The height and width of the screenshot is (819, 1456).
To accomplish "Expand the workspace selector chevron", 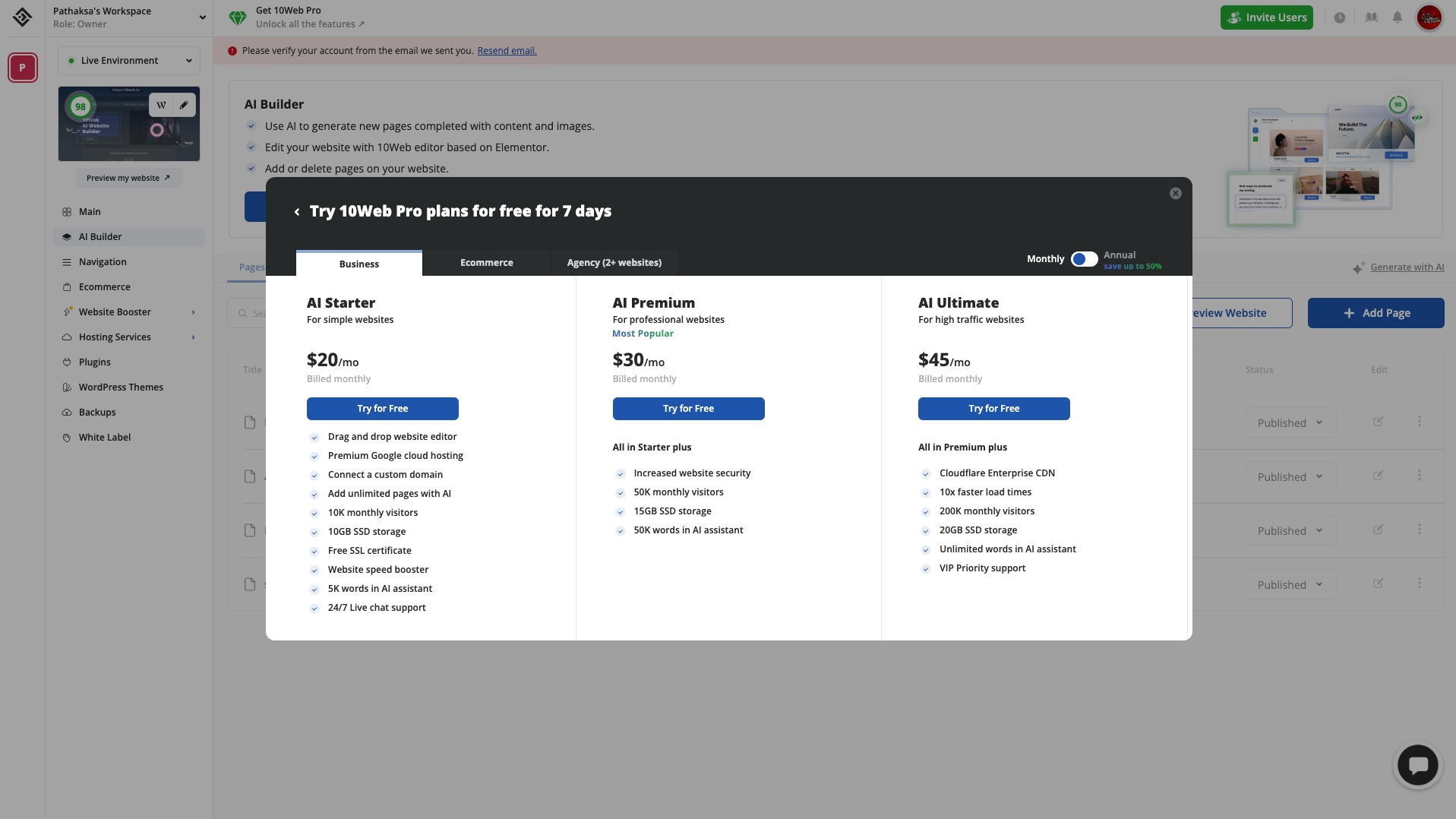I will point(202,17).
